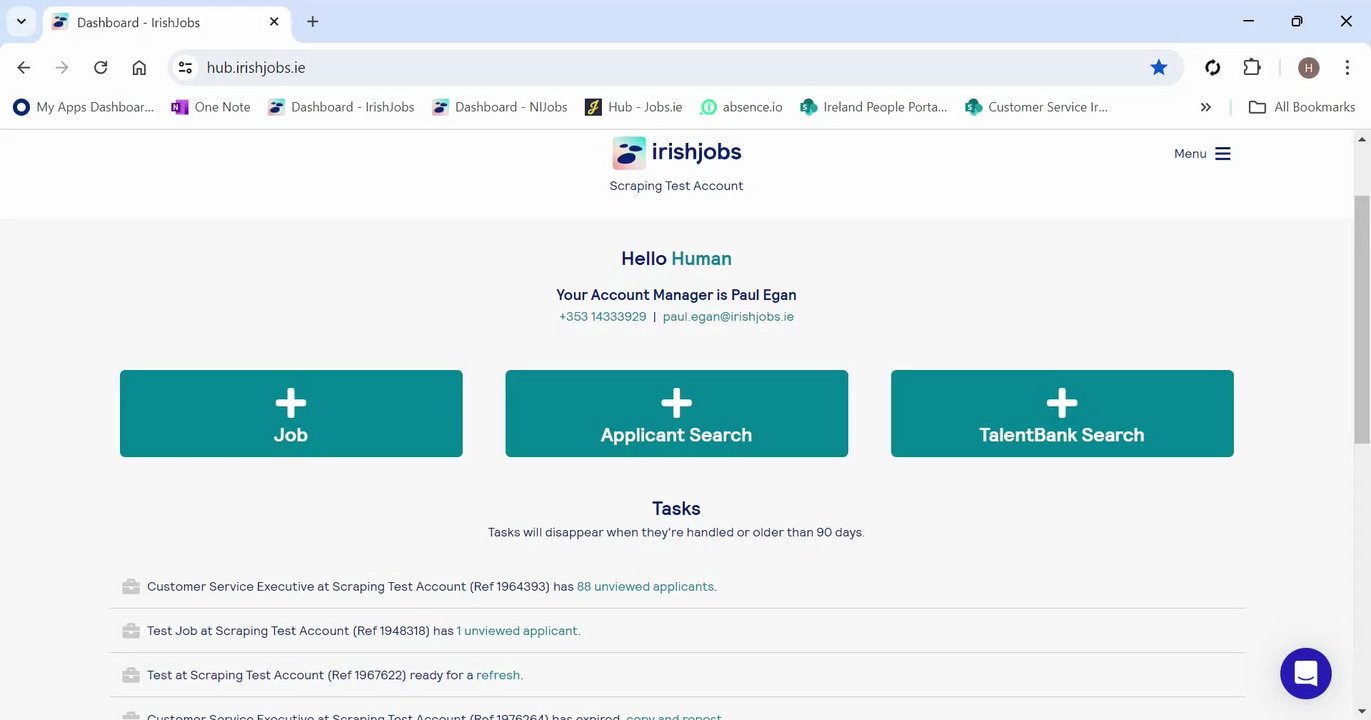This screenshot has width=1371, height=720.
Task: Reload the page with the refresh icon
Action: [100, 67]
